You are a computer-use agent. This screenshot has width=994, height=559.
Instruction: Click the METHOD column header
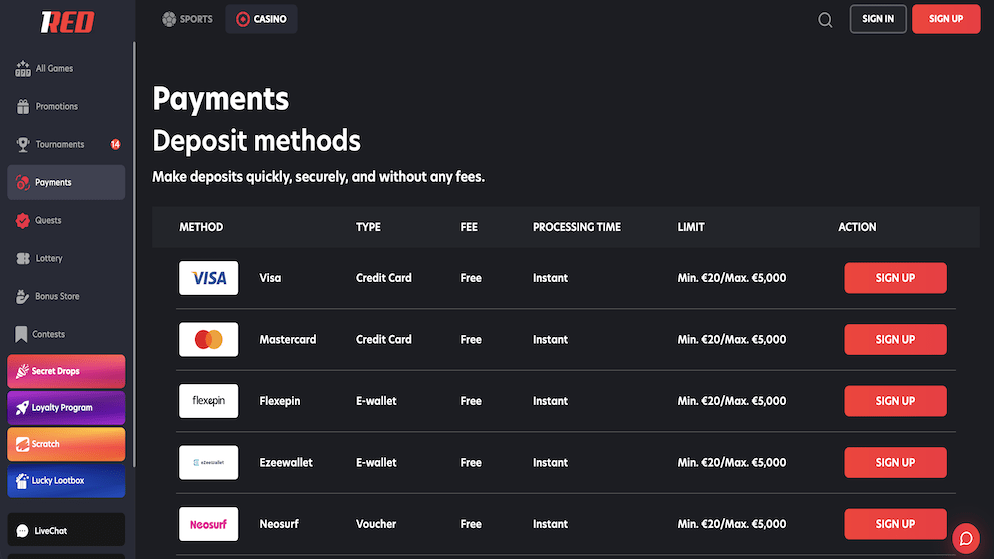[201, 227]
